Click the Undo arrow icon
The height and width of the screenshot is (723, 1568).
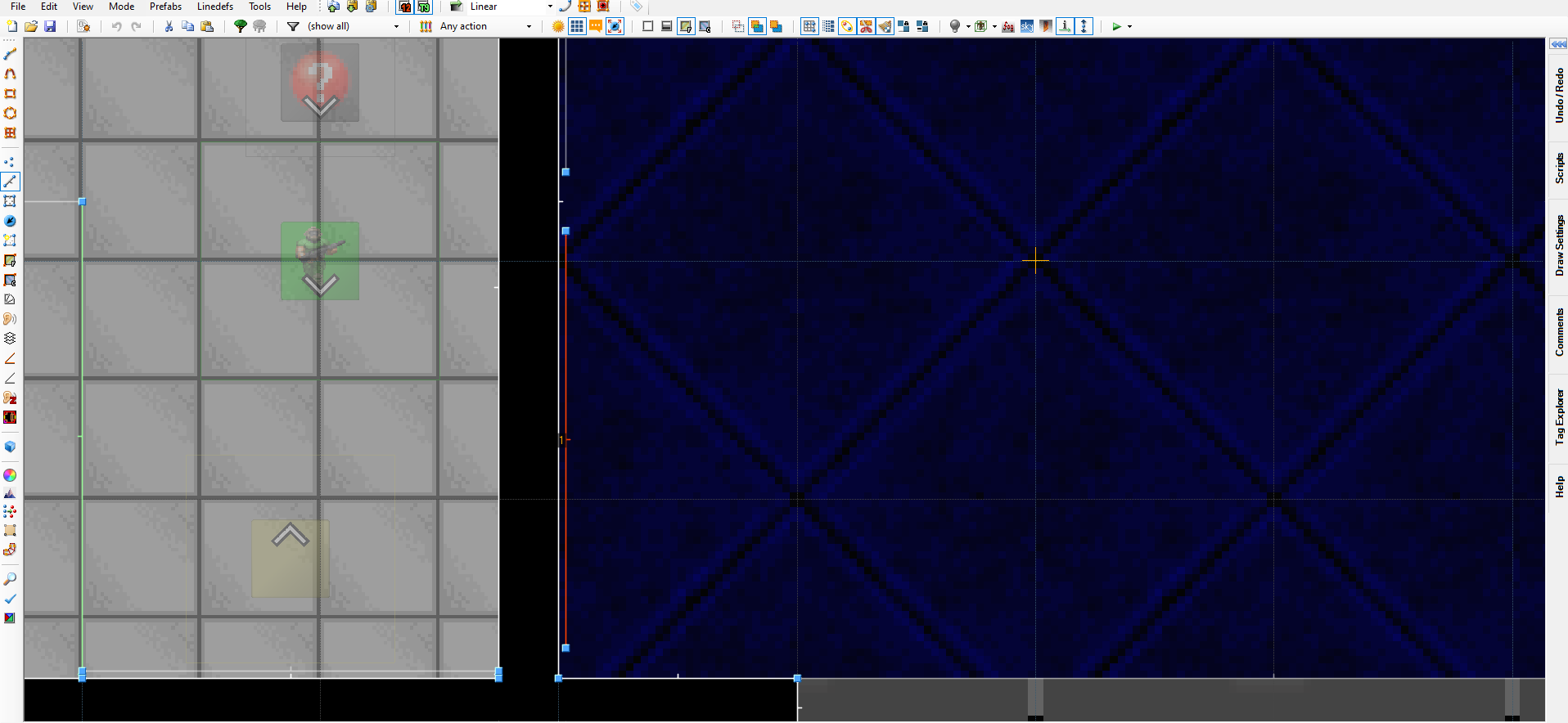tap(117, 26)
